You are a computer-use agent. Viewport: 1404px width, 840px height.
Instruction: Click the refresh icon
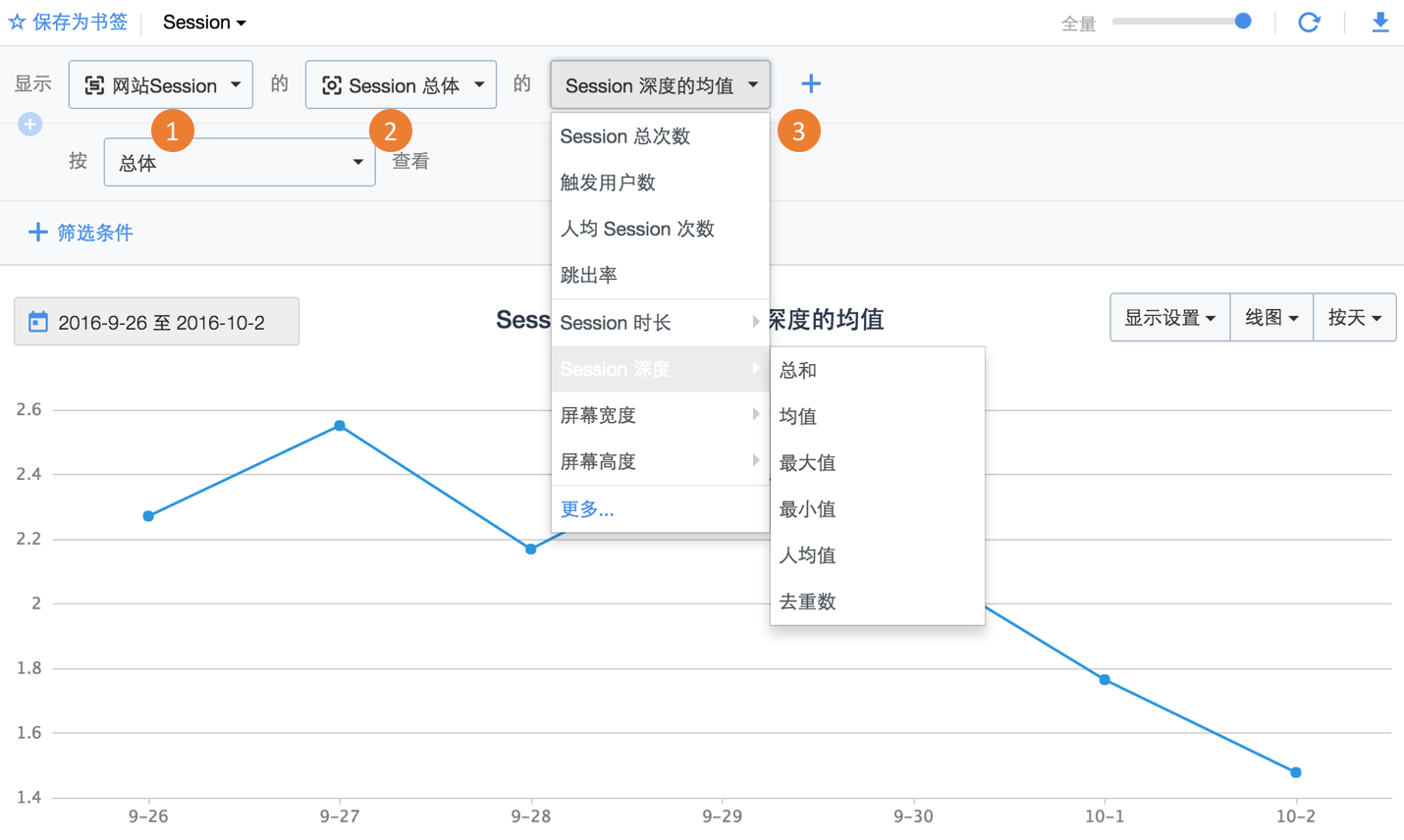[1309, 22]
